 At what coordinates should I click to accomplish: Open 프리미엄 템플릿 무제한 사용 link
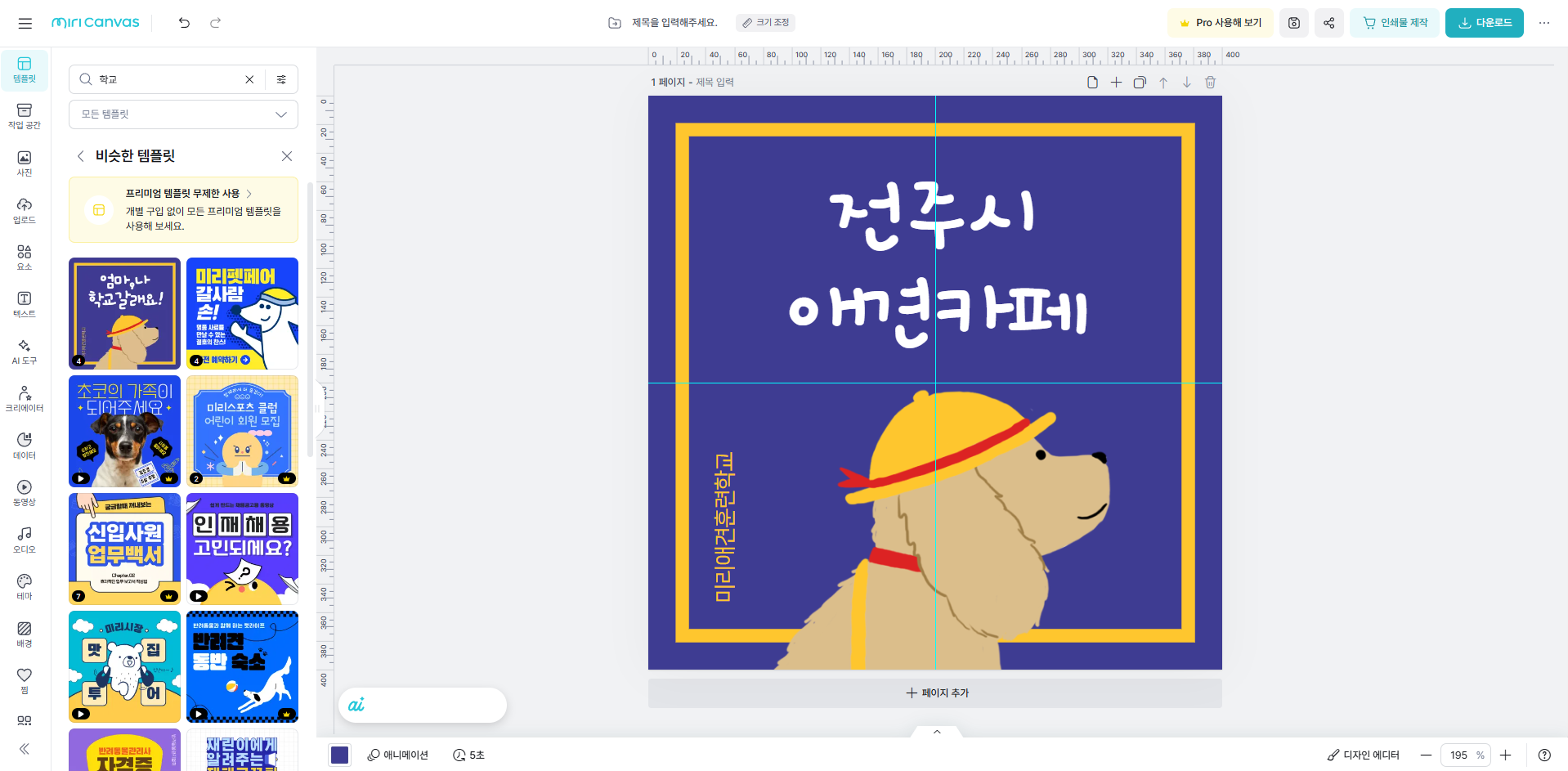click(x=188, y=194)
